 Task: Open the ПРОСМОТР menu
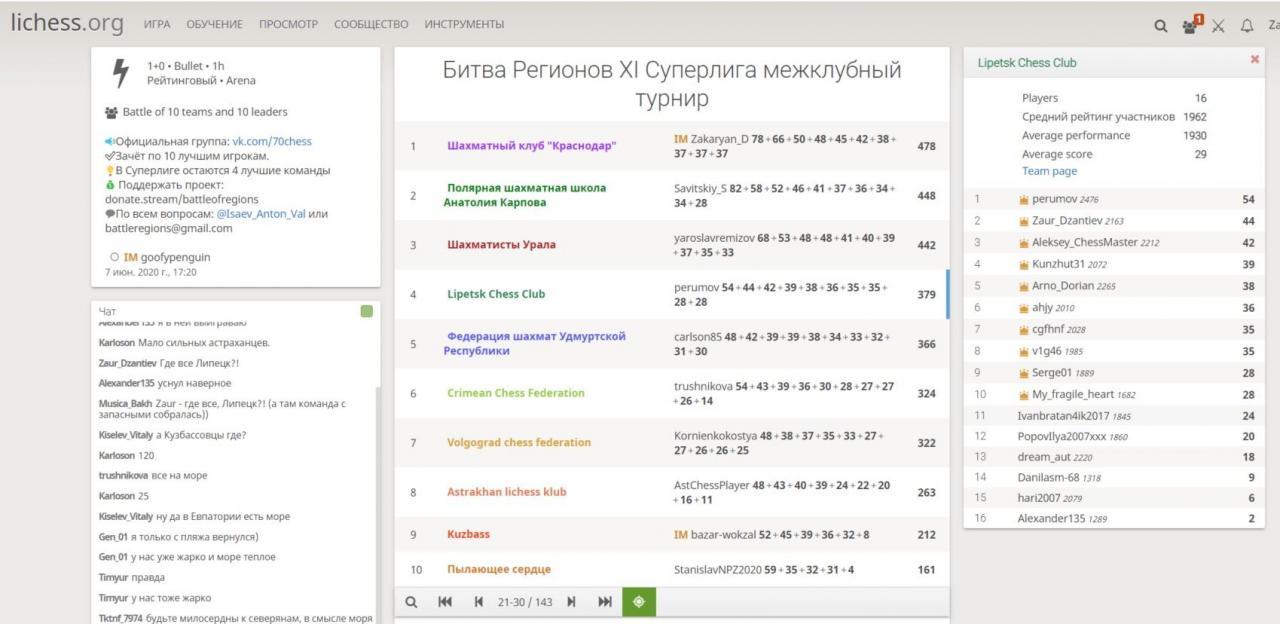[x=290, y=24]
